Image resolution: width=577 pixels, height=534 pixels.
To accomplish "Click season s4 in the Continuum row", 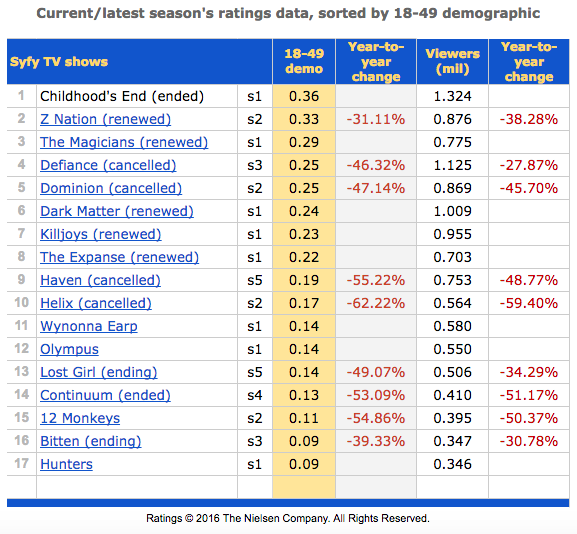I will pyautogui.click(x=255, y=395).
